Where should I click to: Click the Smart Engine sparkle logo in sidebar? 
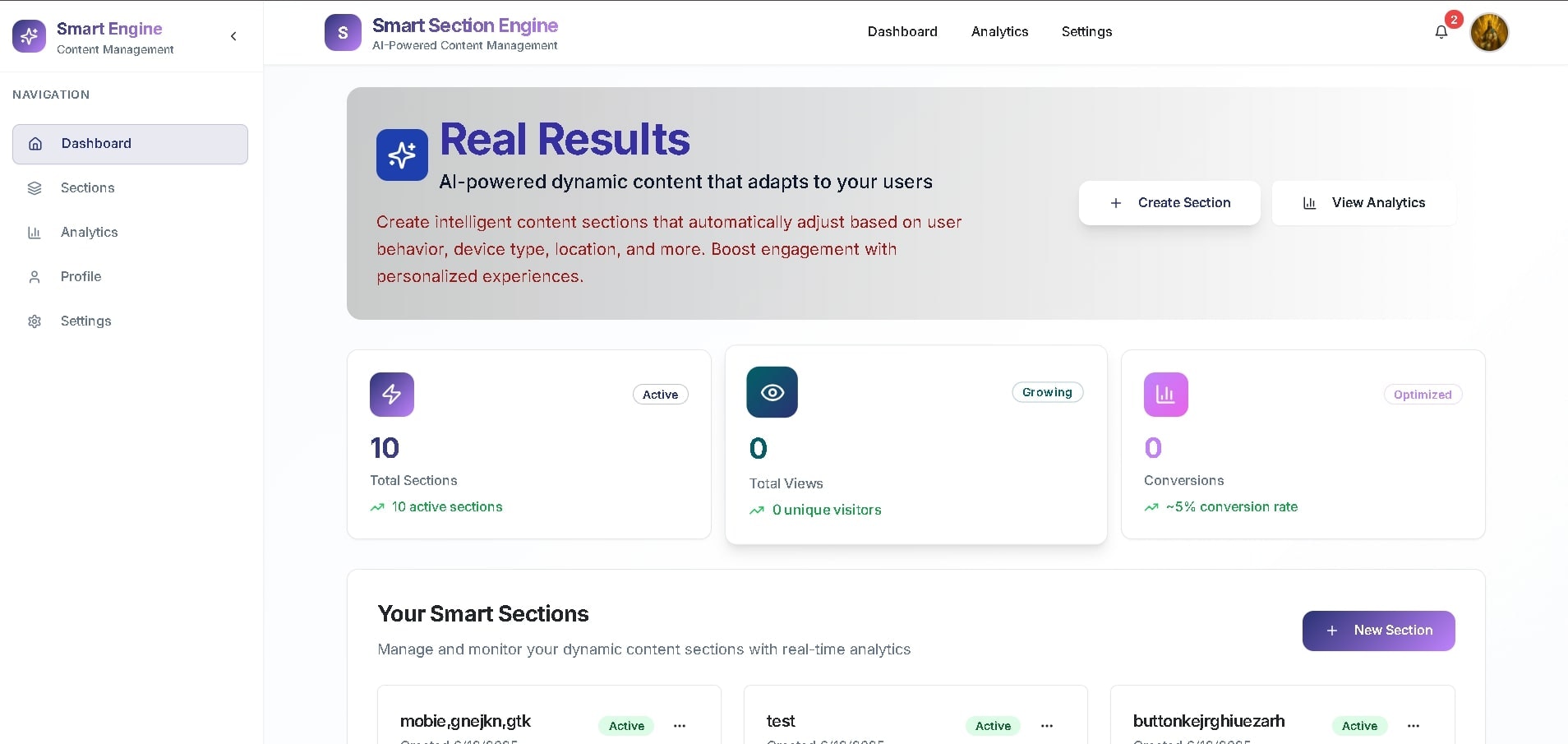29,36
